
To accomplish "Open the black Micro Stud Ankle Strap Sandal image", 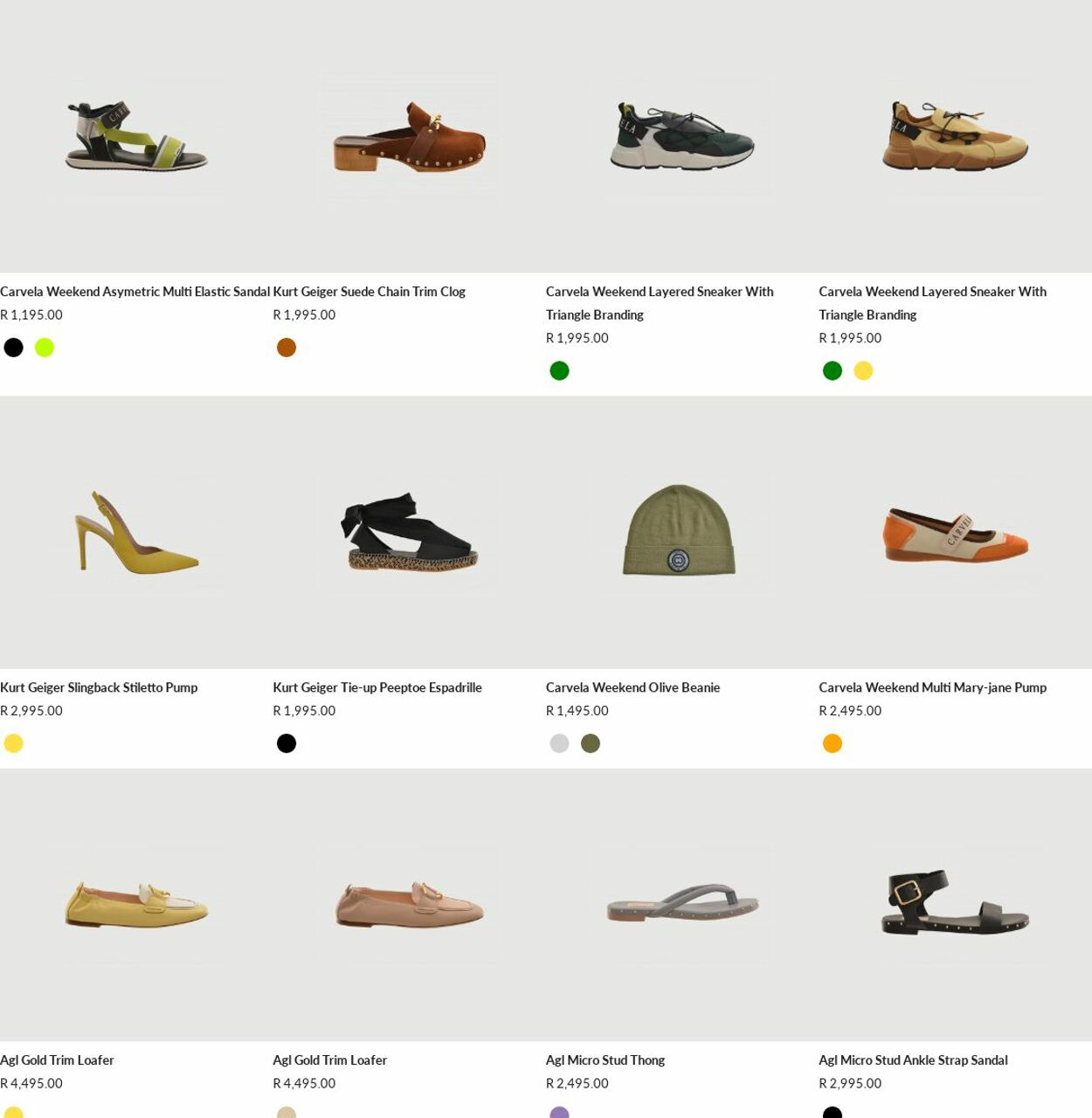I will [x=955, y=905].
